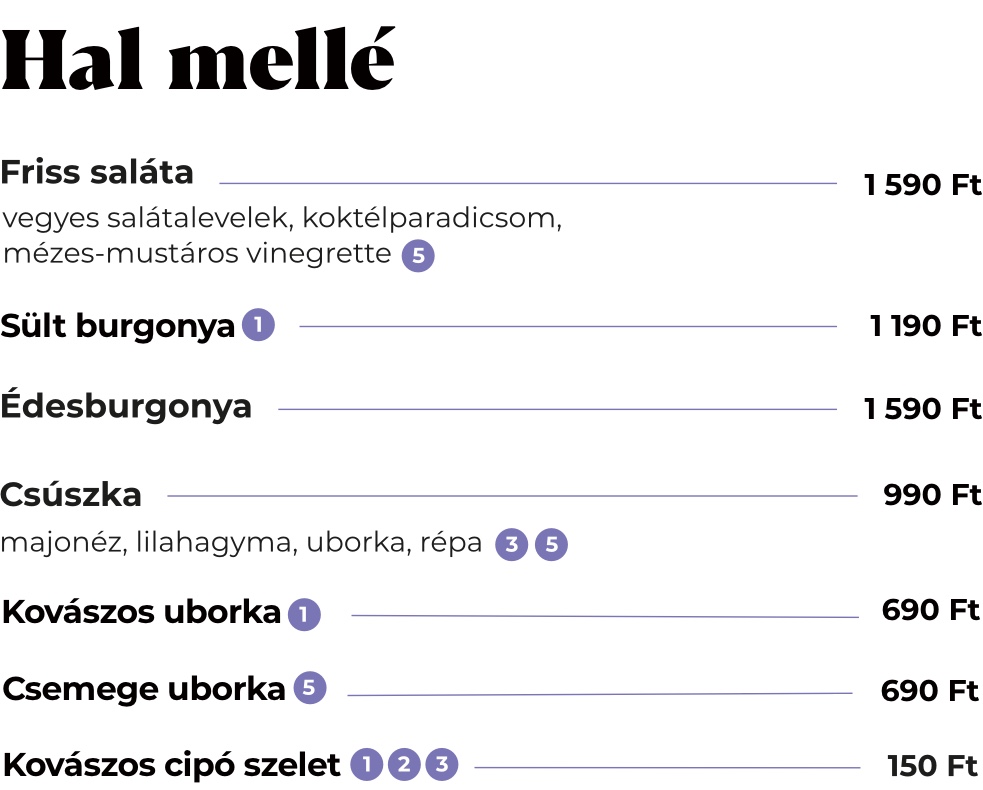The height and width of the screenshot is (790, 983).
Task: Click allergen badge 3 beside Kovászos cipó szelet
Action: tap(442, 764)
